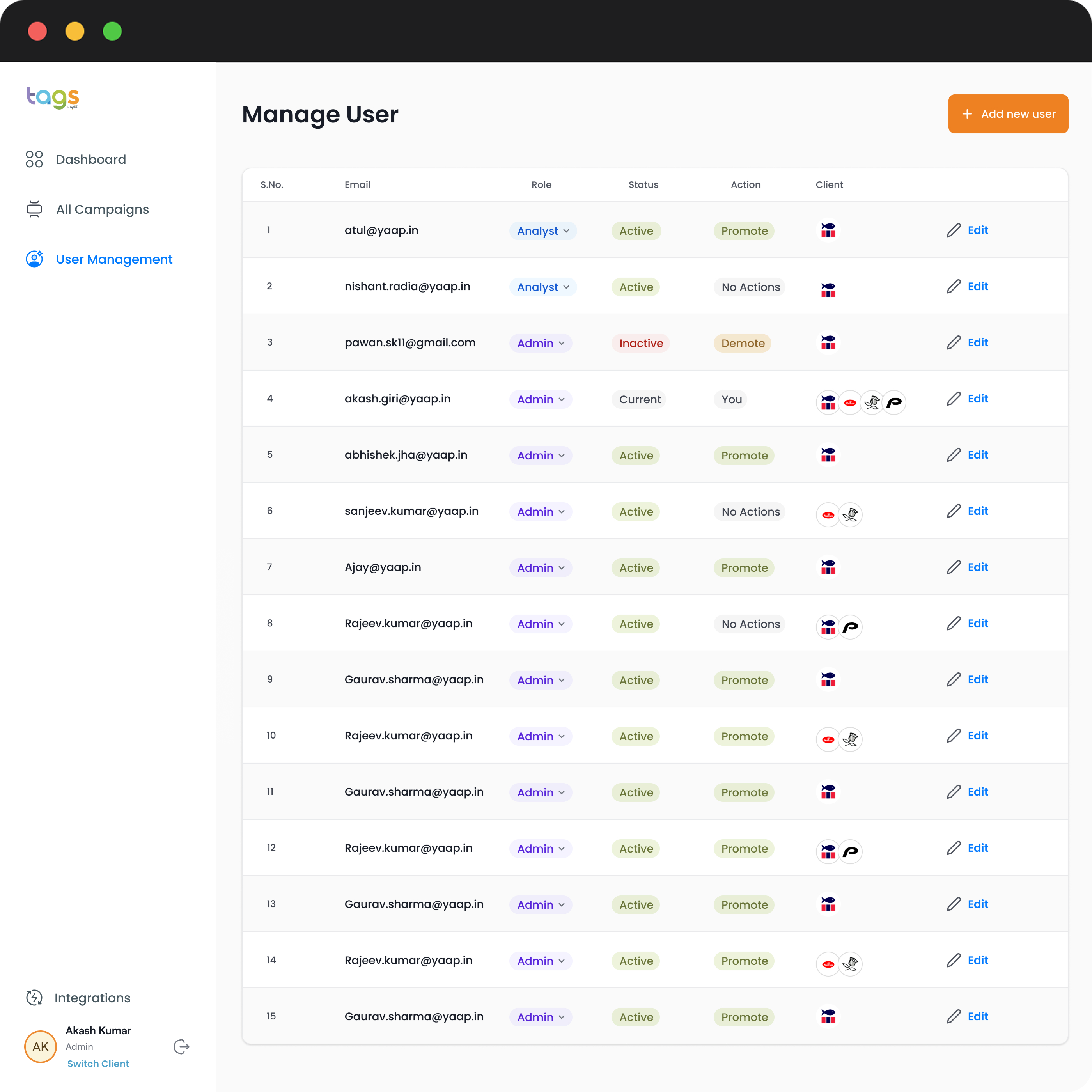1092x1092 pixels.
Task: Click Demote action for pawan.sk11@gmail.com
Action: pyautogui.click(x=742, y=343)
